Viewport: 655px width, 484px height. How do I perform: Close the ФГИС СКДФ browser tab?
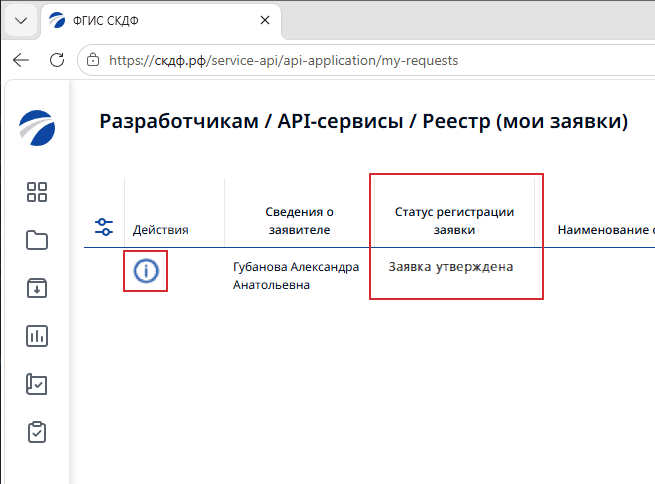[264, 20]
